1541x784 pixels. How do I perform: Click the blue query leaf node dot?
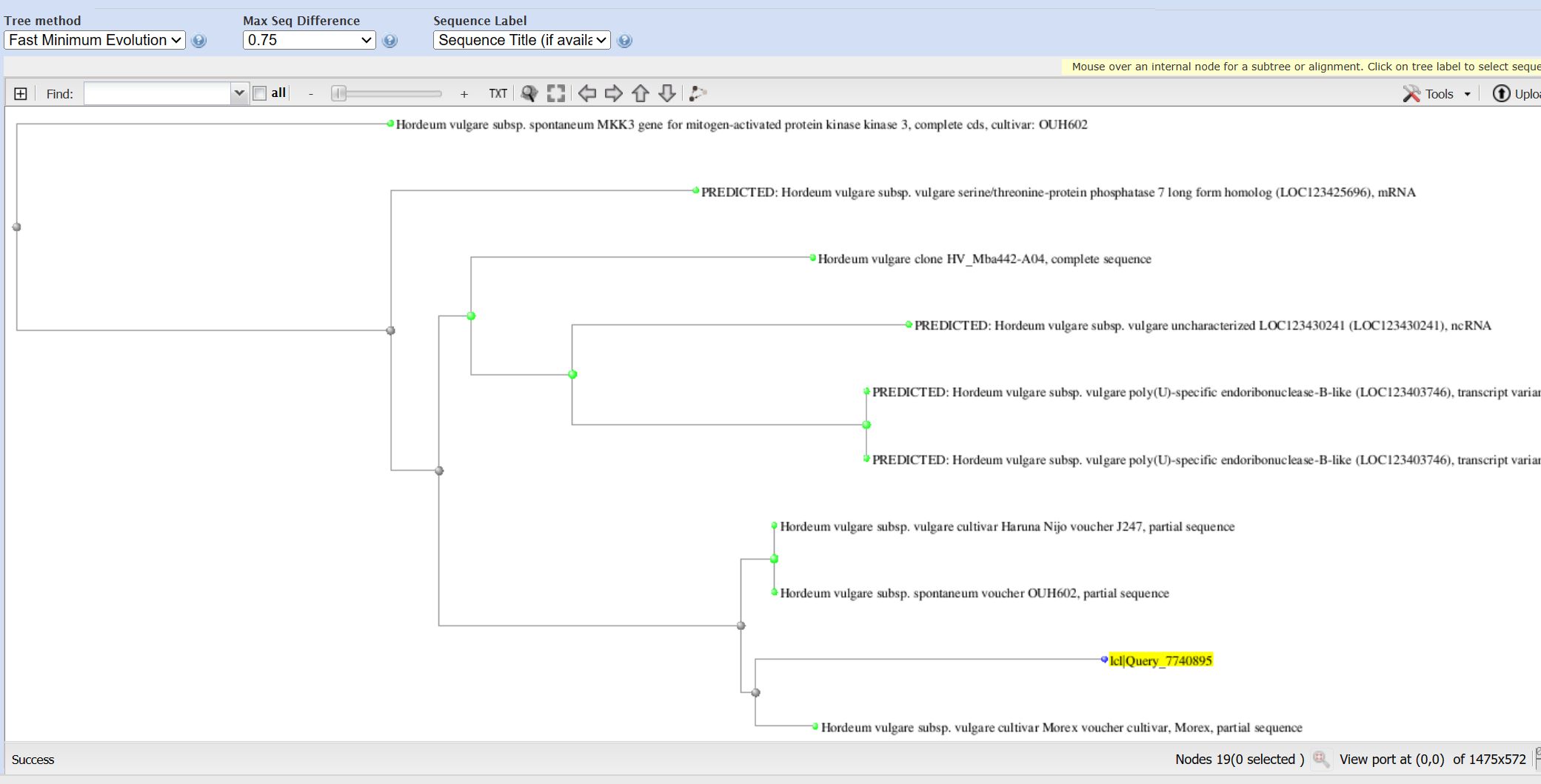[x=1104, y=660]
